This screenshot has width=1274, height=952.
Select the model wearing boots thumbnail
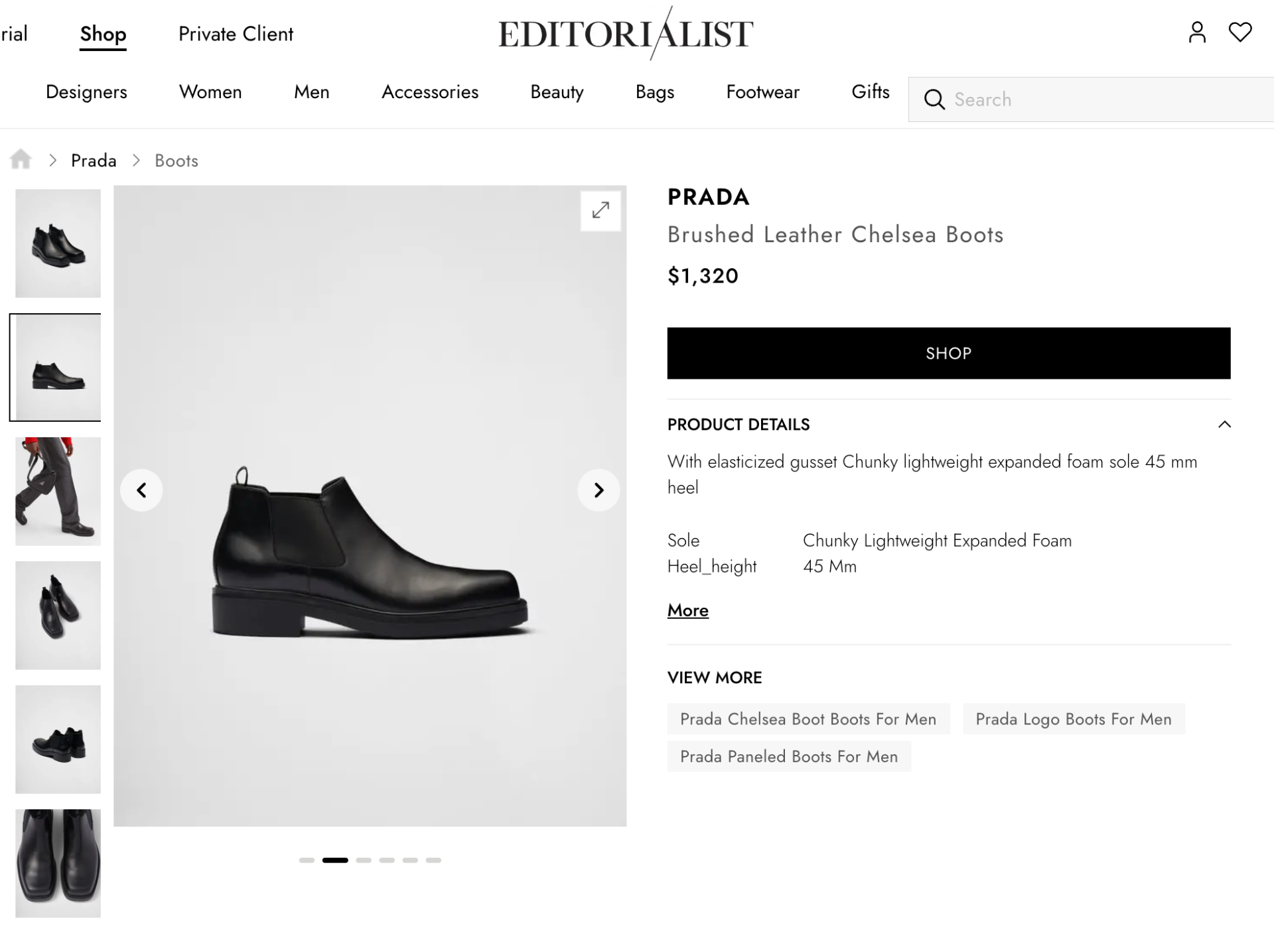click(x=57, y=492)
